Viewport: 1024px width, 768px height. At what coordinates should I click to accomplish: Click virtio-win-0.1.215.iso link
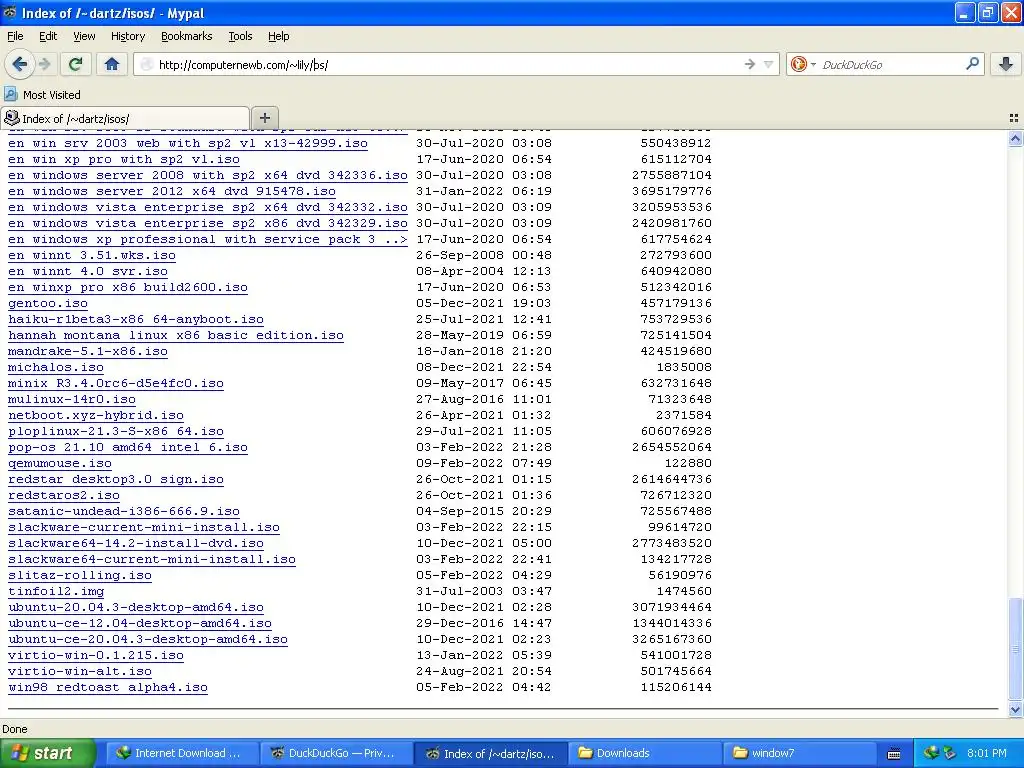(x=95, y=655)
